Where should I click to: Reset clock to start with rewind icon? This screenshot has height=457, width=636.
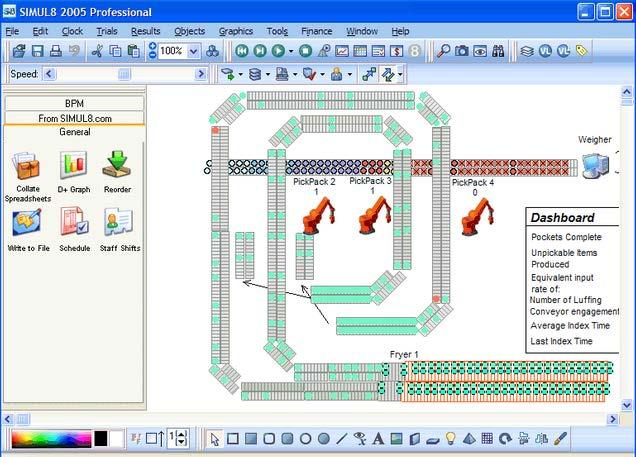242,51
